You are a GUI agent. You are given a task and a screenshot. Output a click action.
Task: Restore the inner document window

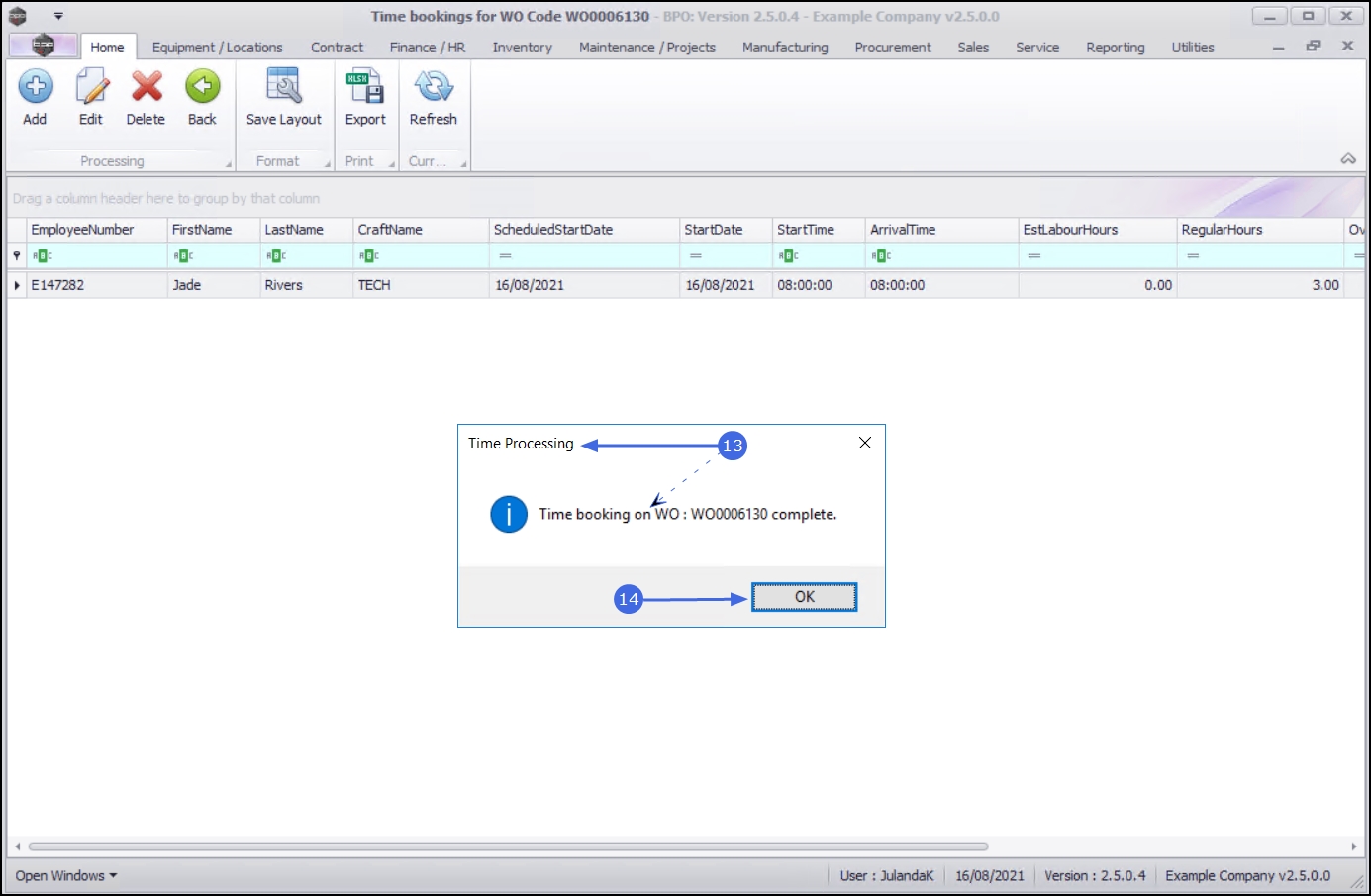1313,46
